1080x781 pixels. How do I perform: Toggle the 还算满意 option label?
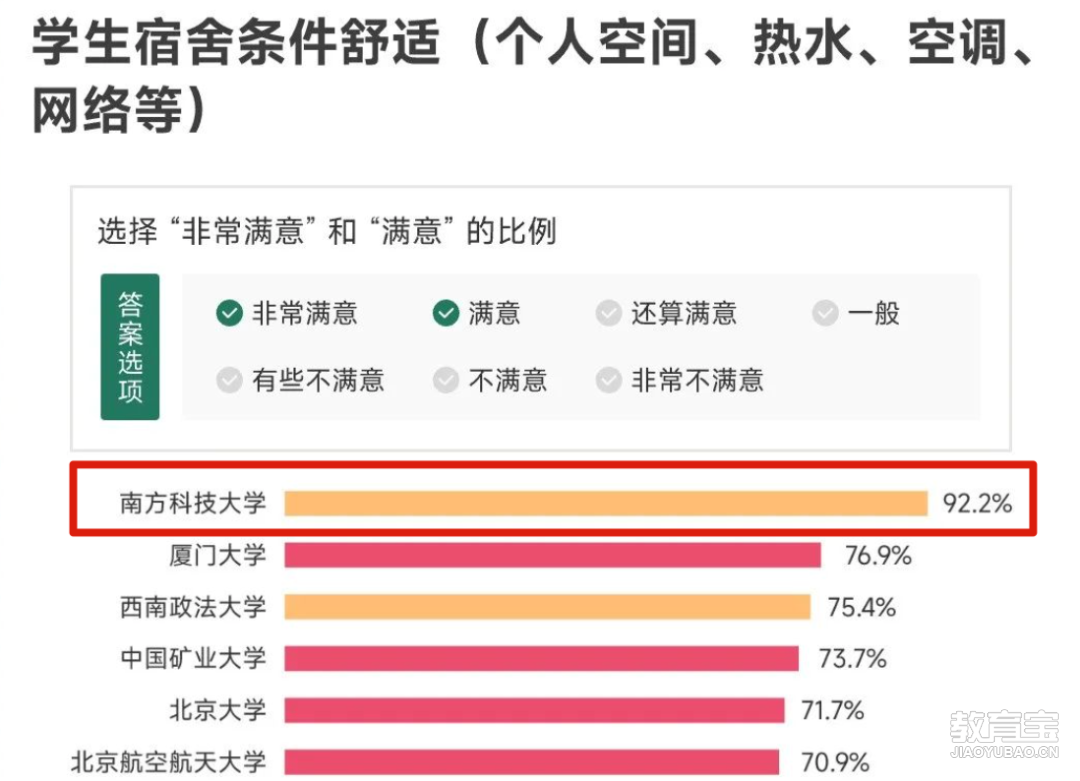pos(684,313)
